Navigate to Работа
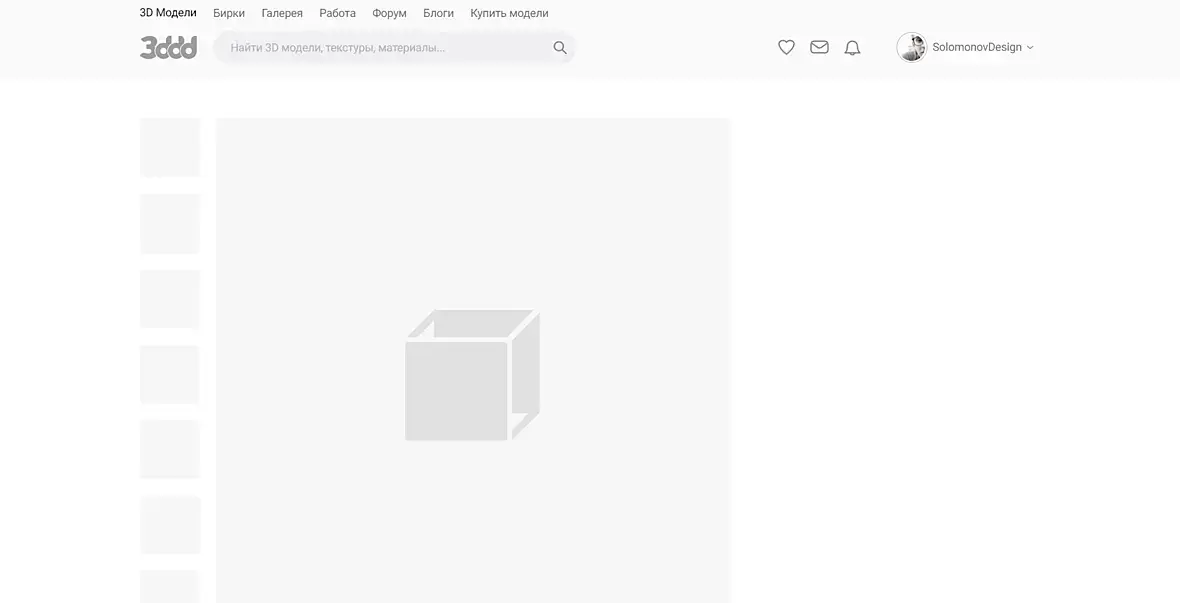 click(337, 13)
